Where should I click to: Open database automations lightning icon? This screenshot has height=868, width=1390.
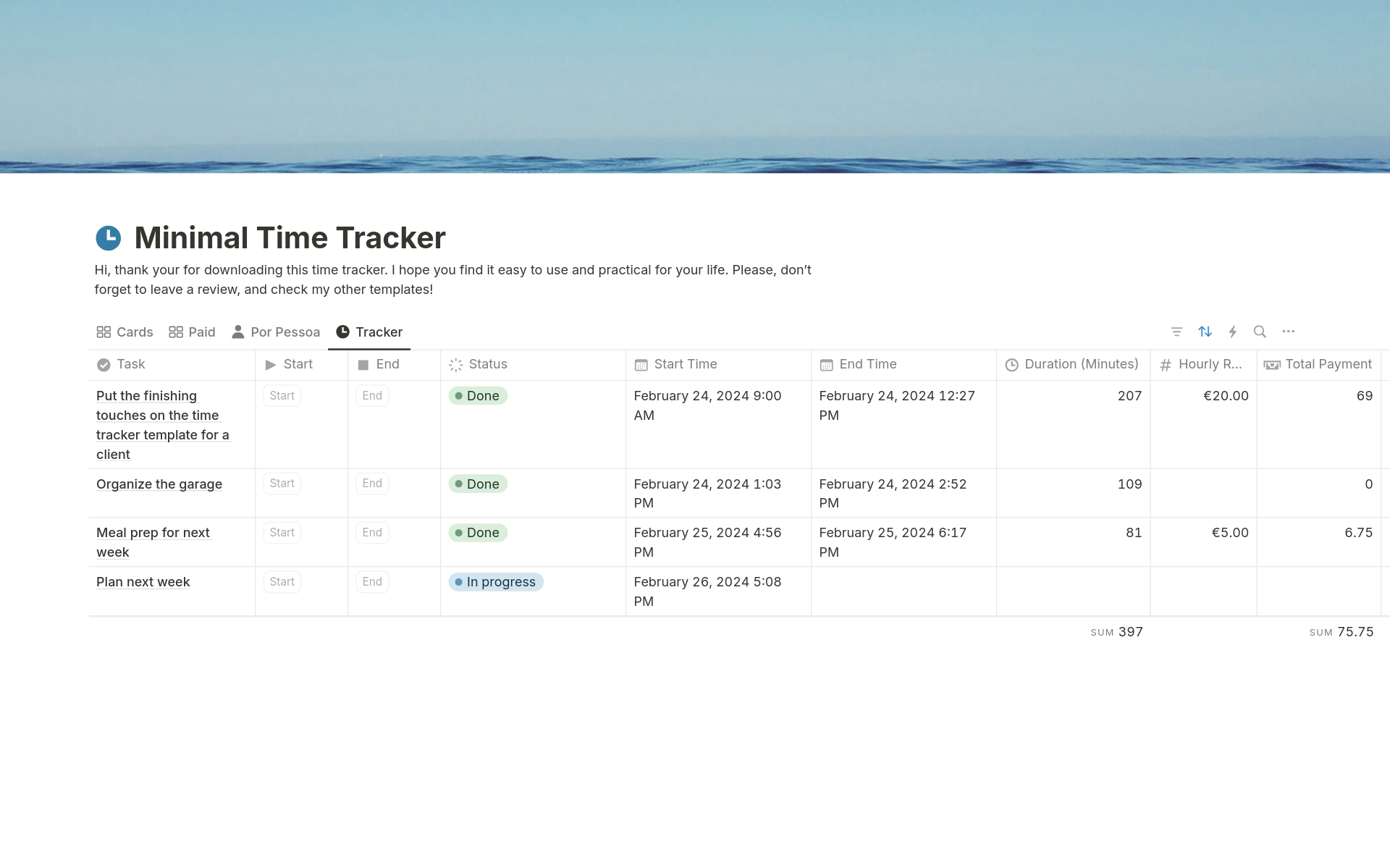coord(1233,331)
